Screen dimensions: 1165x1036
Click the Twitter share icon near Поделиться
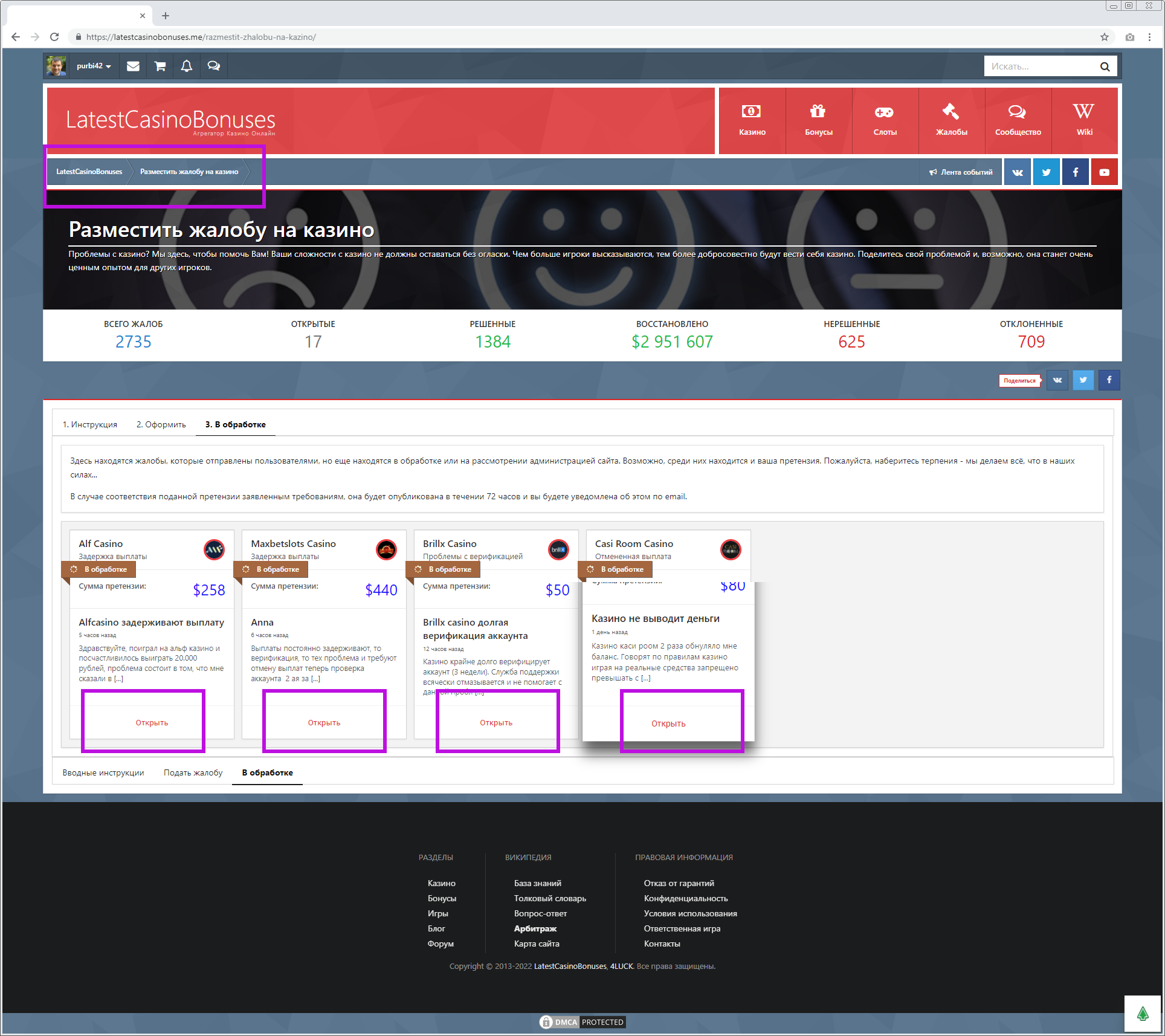pyautogui.click(x=1083, y=380)
